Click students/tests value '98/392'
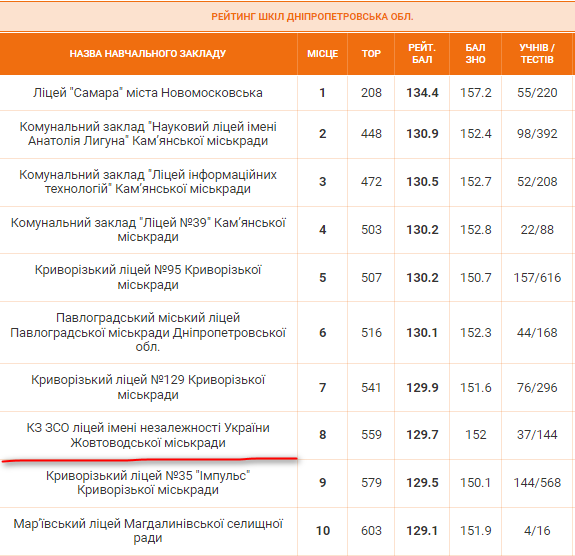The image size is (575, 556). click(x=537, y=134)
